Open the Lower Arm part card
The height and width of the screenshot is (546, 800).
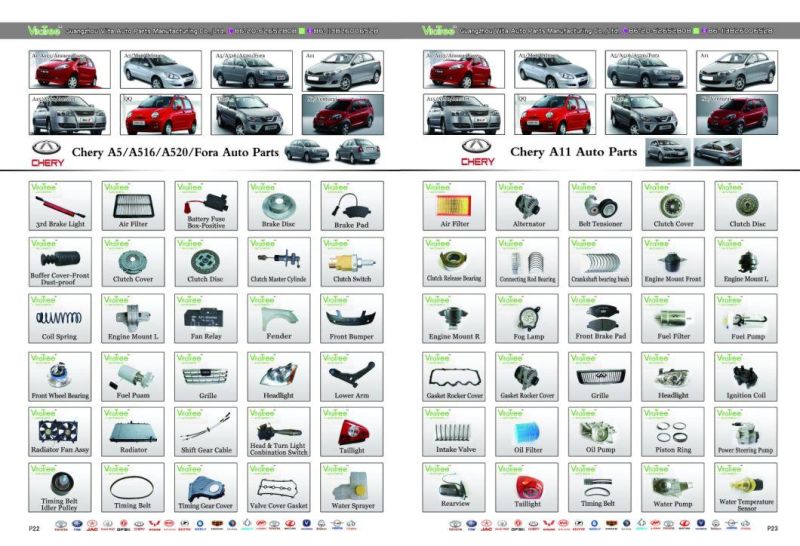click(x=352, y=377)
